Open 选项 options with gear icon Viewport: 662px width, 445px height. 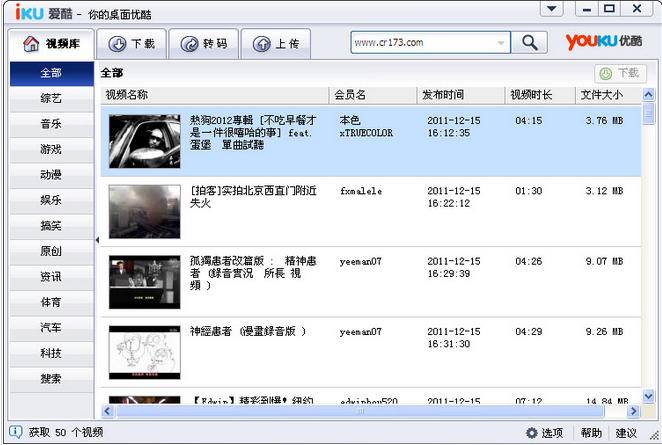[544, 433]
